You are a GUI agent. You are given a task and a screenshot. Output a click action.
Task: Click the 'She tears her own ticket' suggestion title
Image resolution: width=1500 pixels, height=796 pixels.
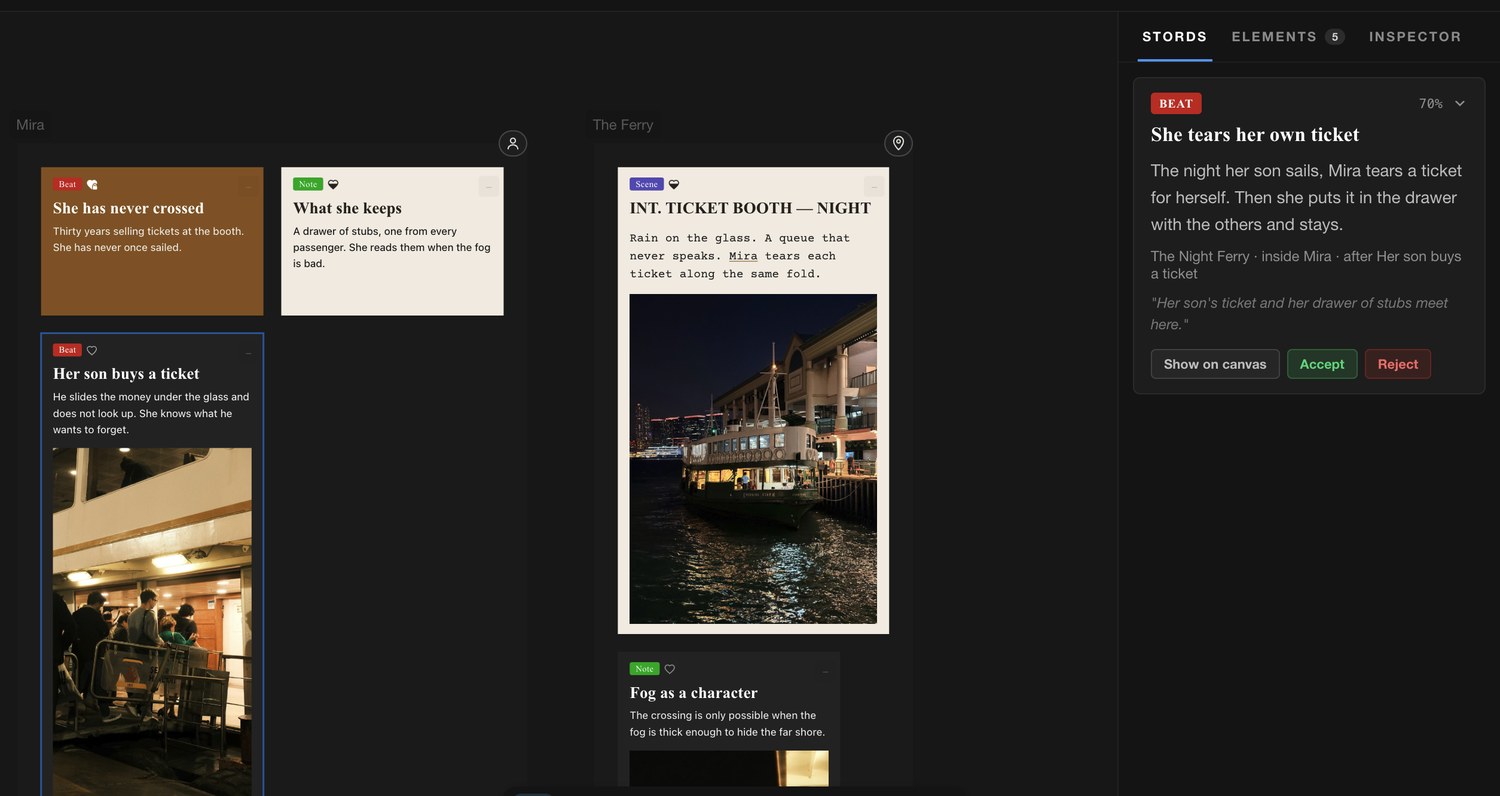(x=1255, y=135)
